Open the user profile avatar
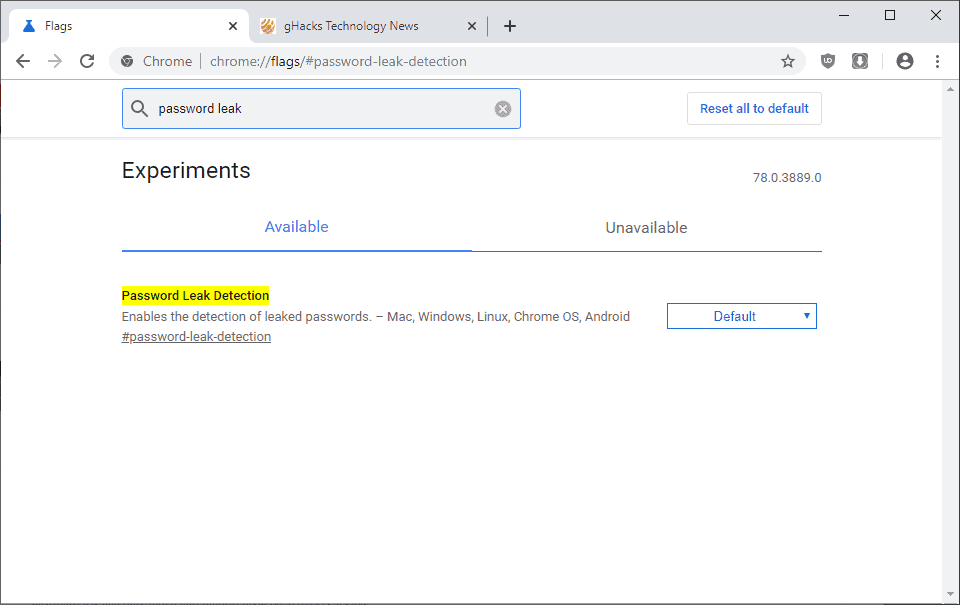The width and height of the screenshot is (960, 605). point(905,61)
